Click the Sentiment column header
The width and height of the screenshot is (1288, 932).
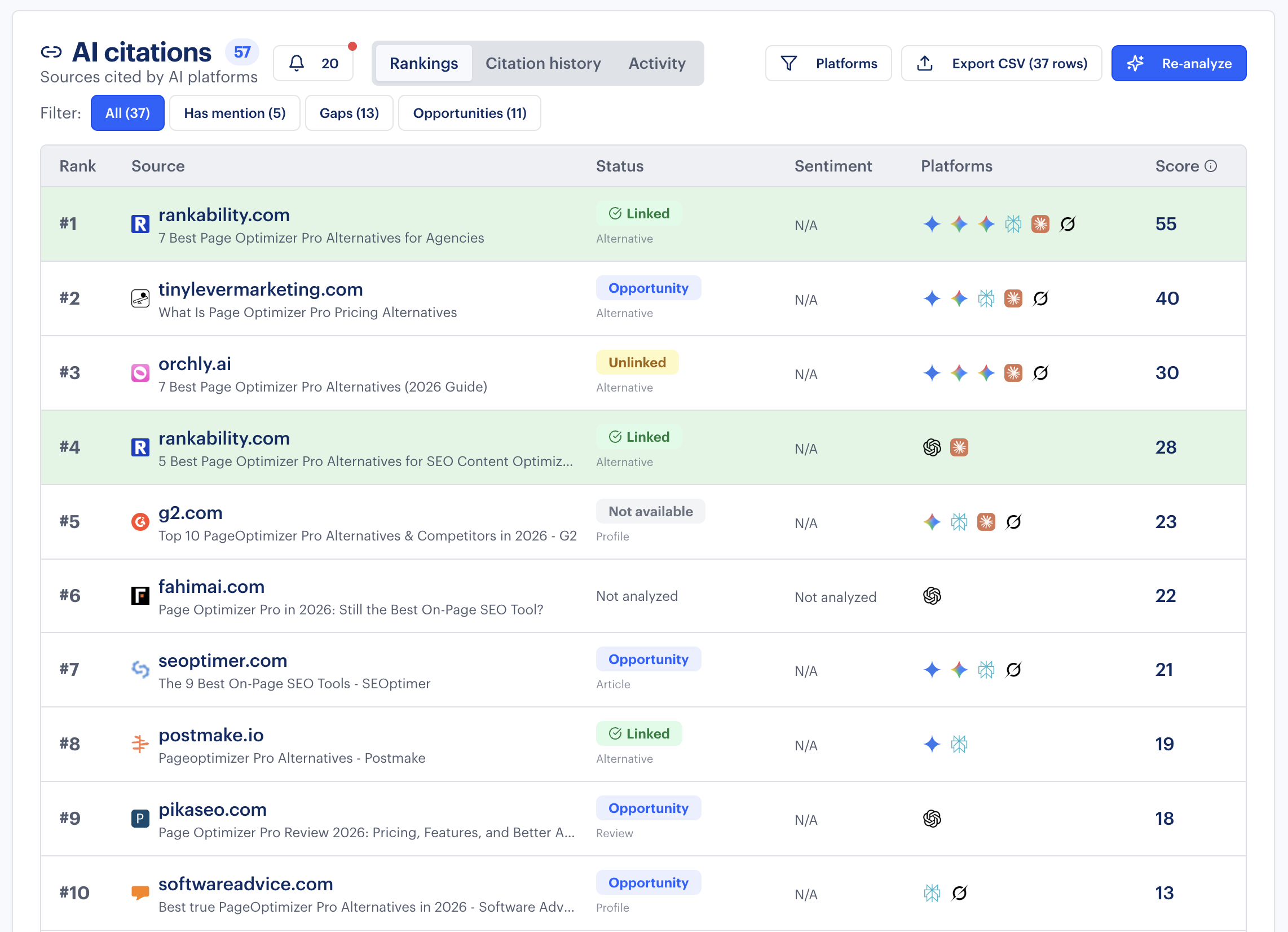pos(833,166)
